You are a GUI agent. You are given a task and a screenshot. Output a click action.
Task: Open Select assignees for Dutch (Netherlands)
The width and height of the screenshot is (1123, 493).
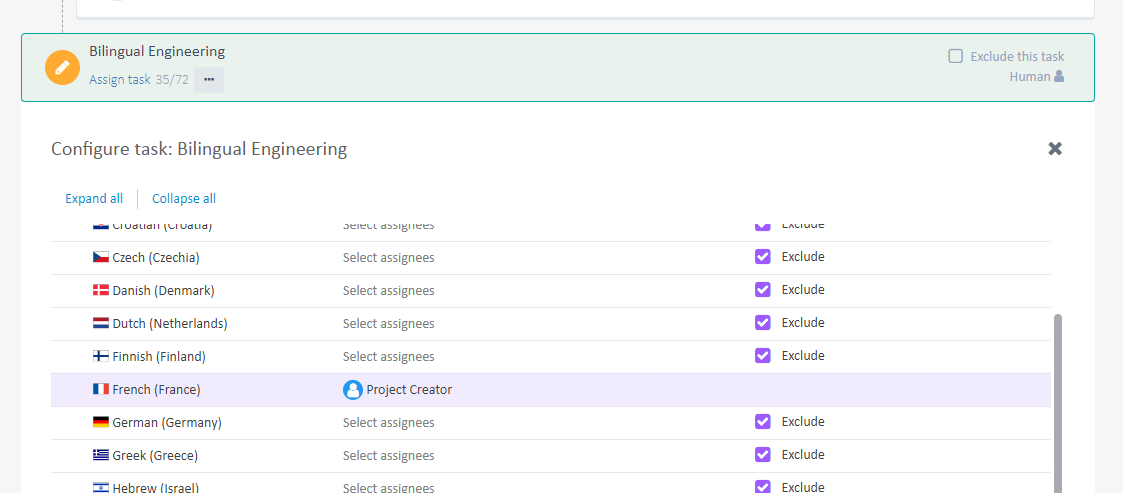coord(388,323)
